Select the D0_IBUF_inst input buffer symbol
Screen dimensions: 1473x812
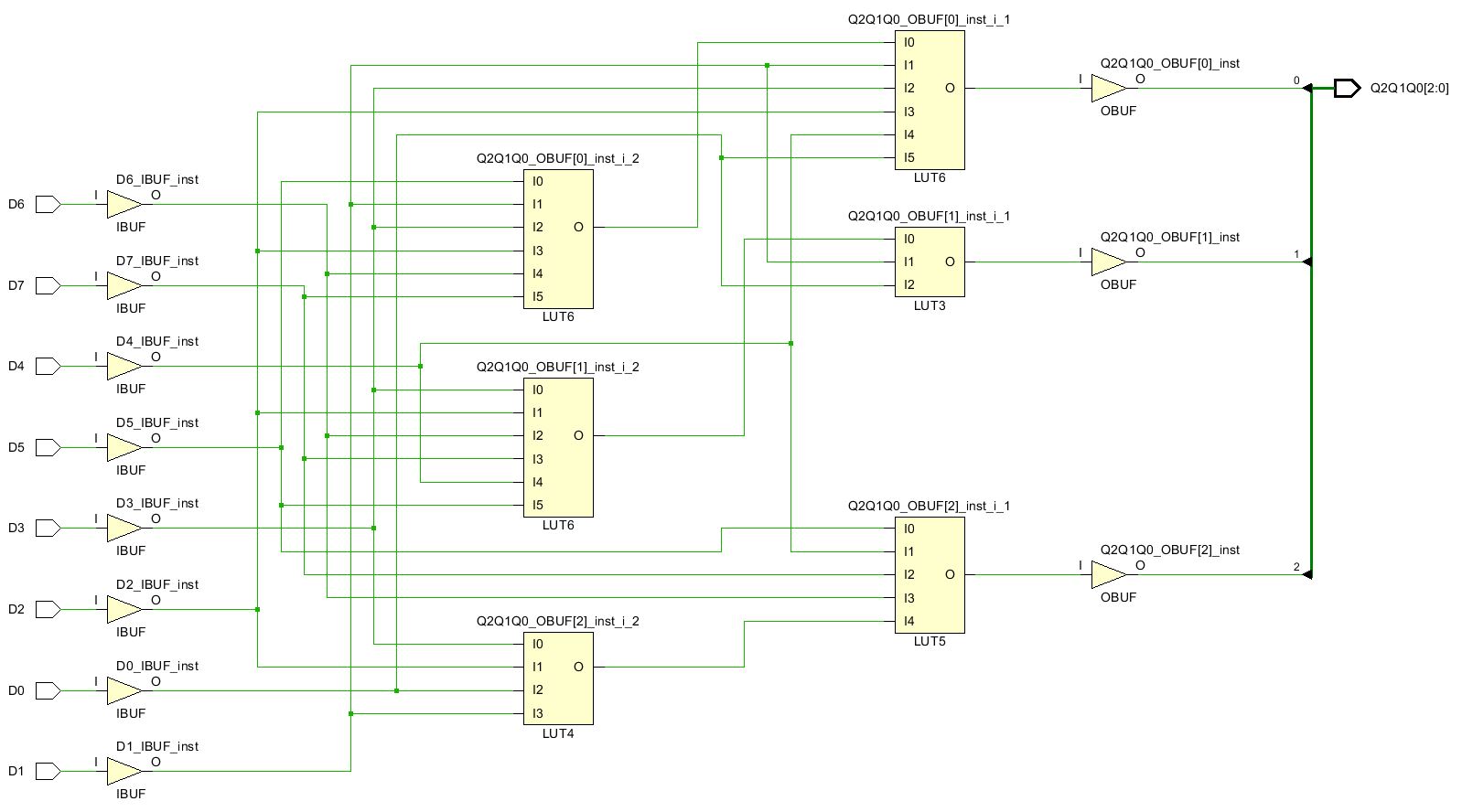[124, 690]
